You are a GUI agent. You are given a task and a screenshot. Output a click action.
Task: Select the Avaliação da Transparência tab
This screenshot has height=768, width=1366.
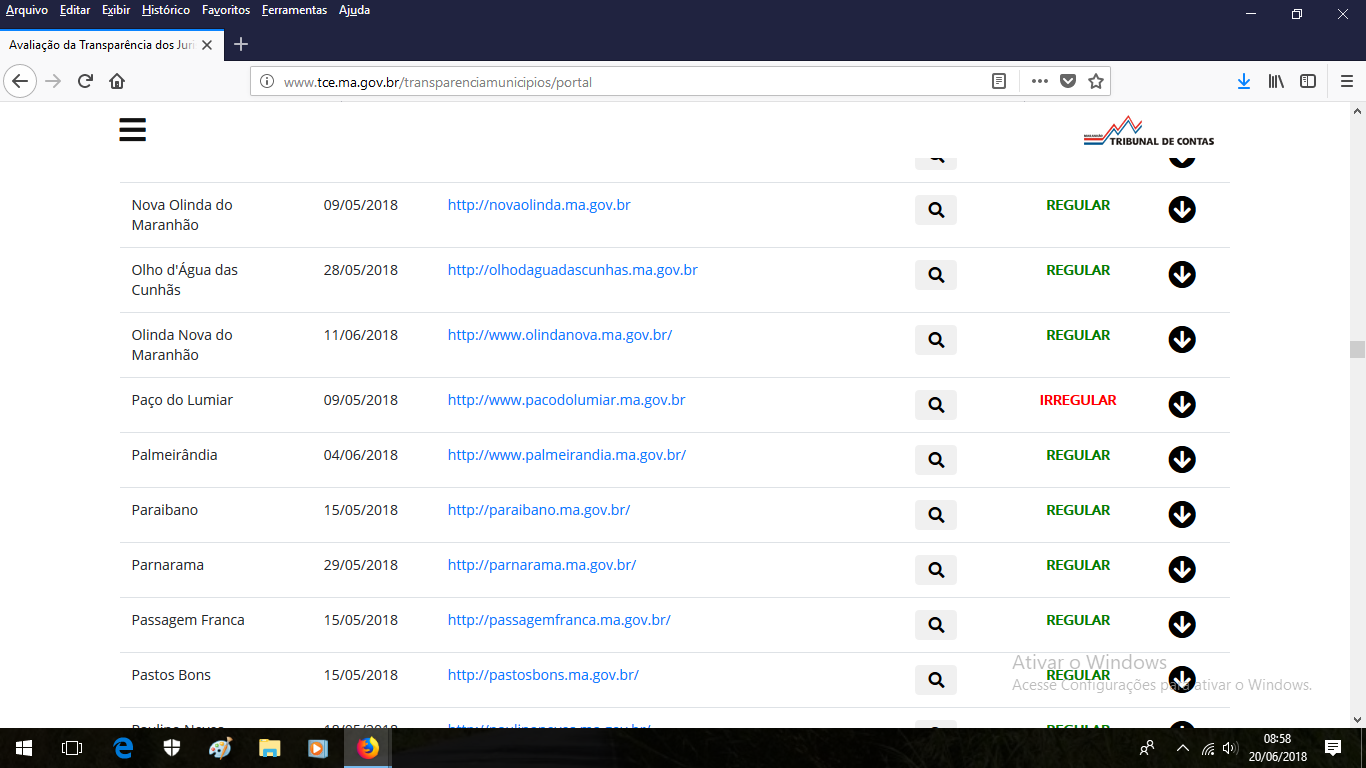point(111,45)
